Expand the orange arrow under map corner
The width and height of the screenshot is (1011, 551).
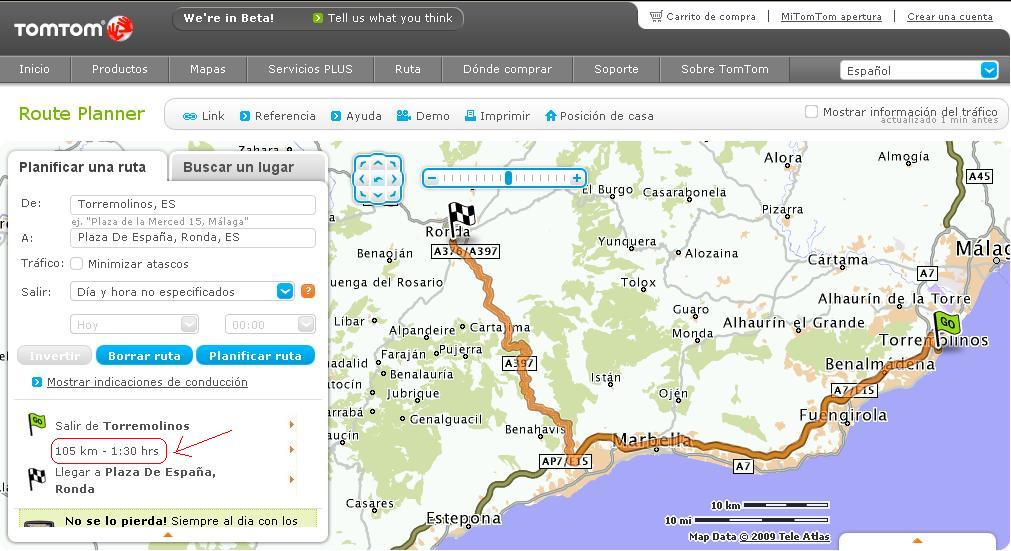pyautogui.click(x=917, y=540)
